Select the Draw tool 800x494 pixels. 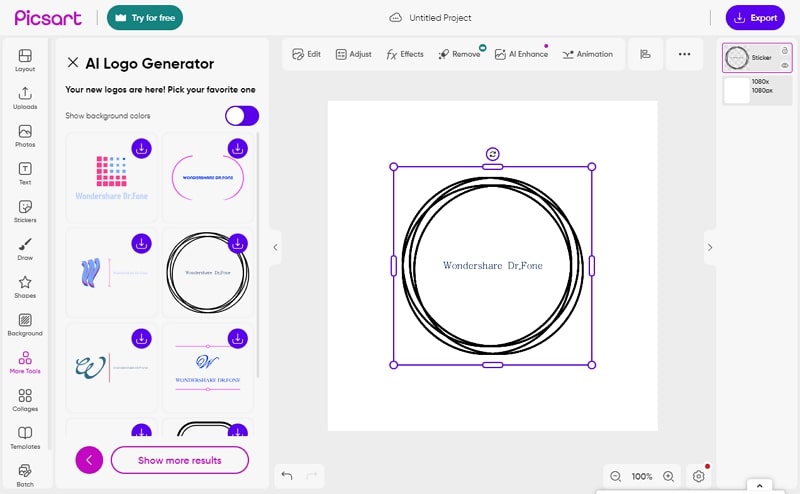(x=25, y=249)
